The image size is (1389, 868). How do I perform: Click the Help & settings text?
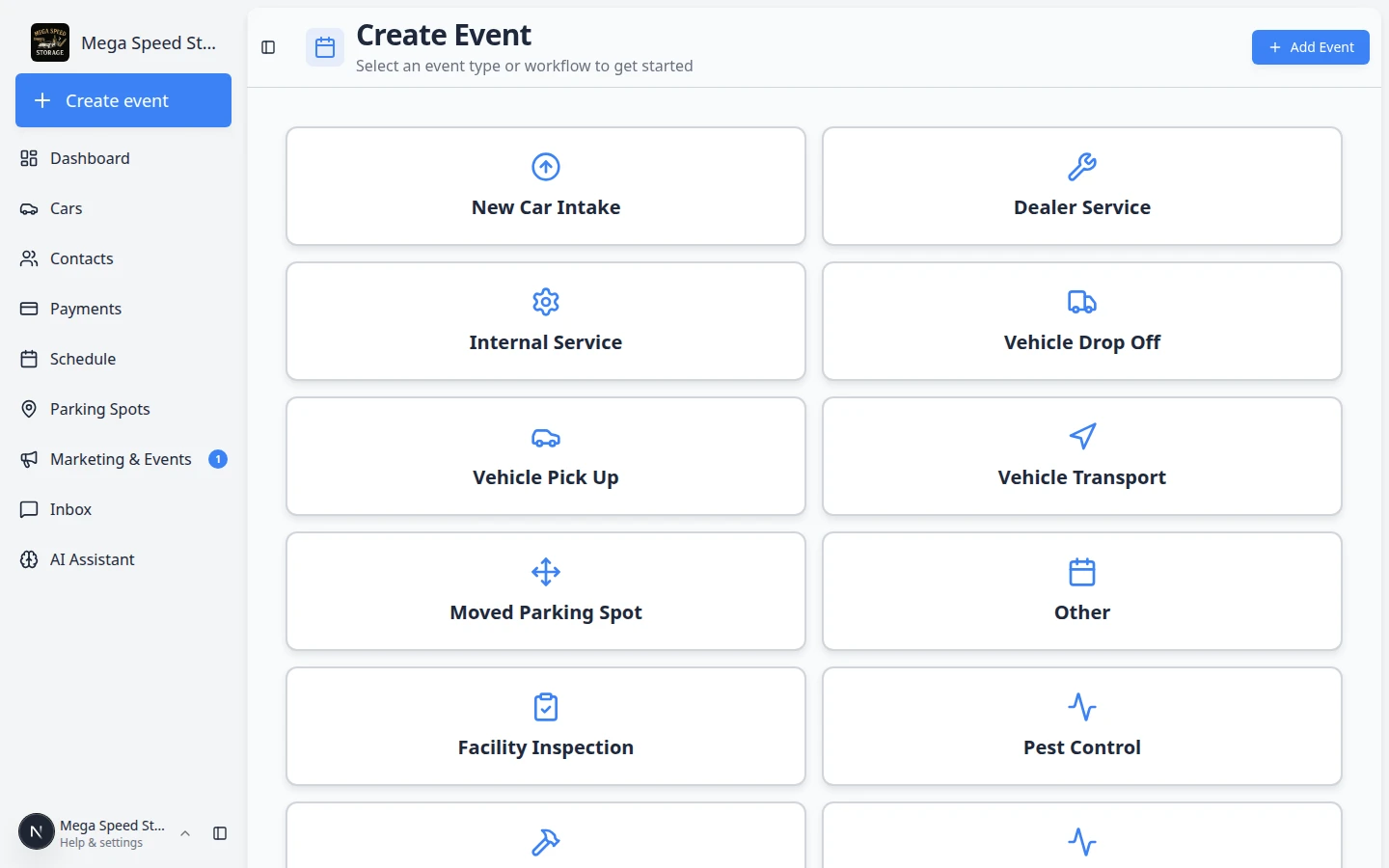pos(101,843)
